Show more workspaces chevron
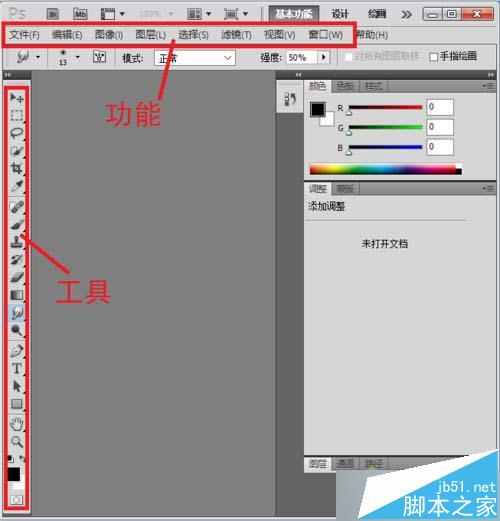The width and height of the screenshot is (500, 521). click(x=406, y=15)
